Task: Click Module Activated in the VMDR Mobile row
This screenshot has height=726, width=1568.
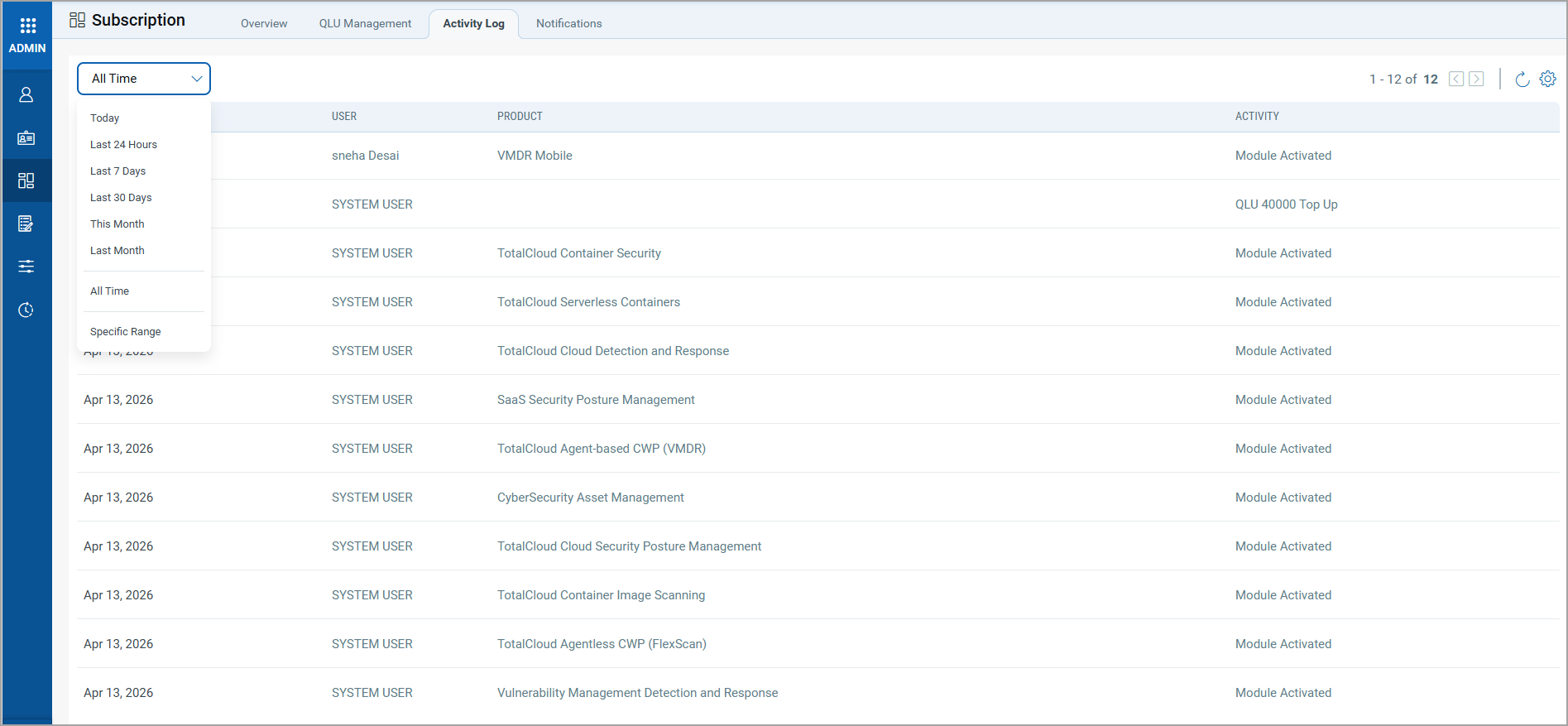Action: 1283,156
